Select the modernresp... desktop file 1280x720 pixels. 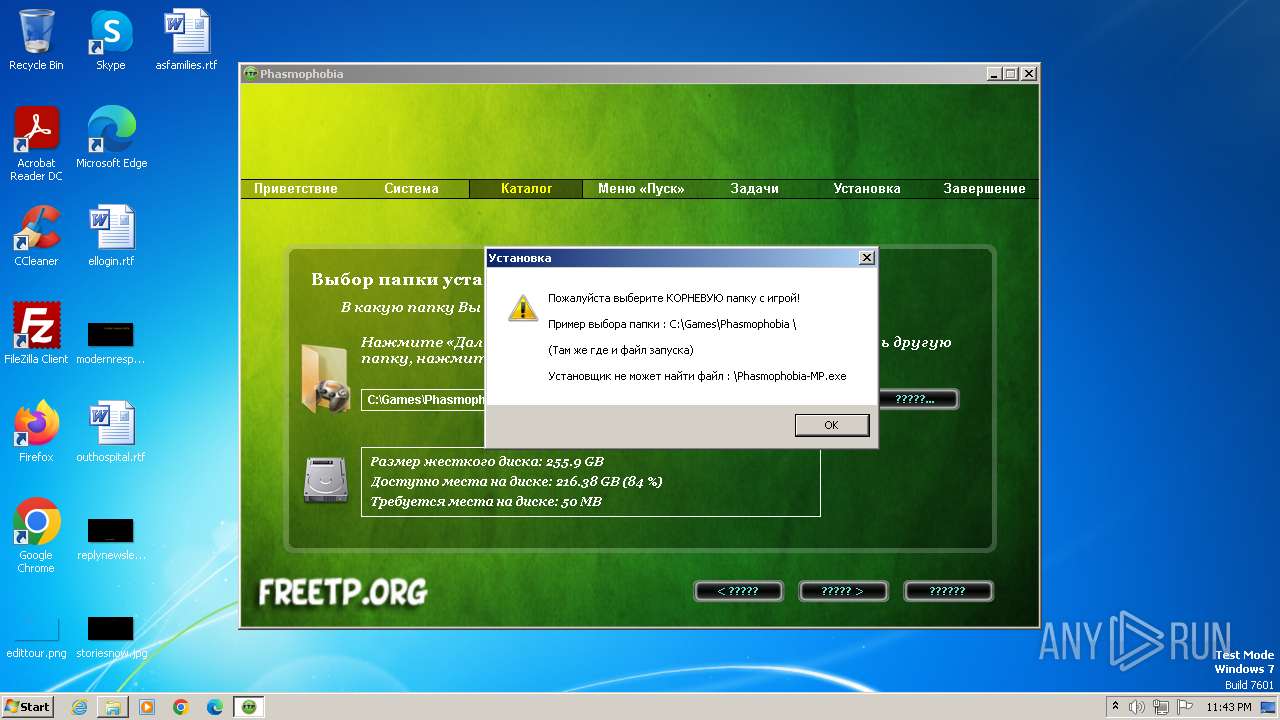click(x=111, y=342)
